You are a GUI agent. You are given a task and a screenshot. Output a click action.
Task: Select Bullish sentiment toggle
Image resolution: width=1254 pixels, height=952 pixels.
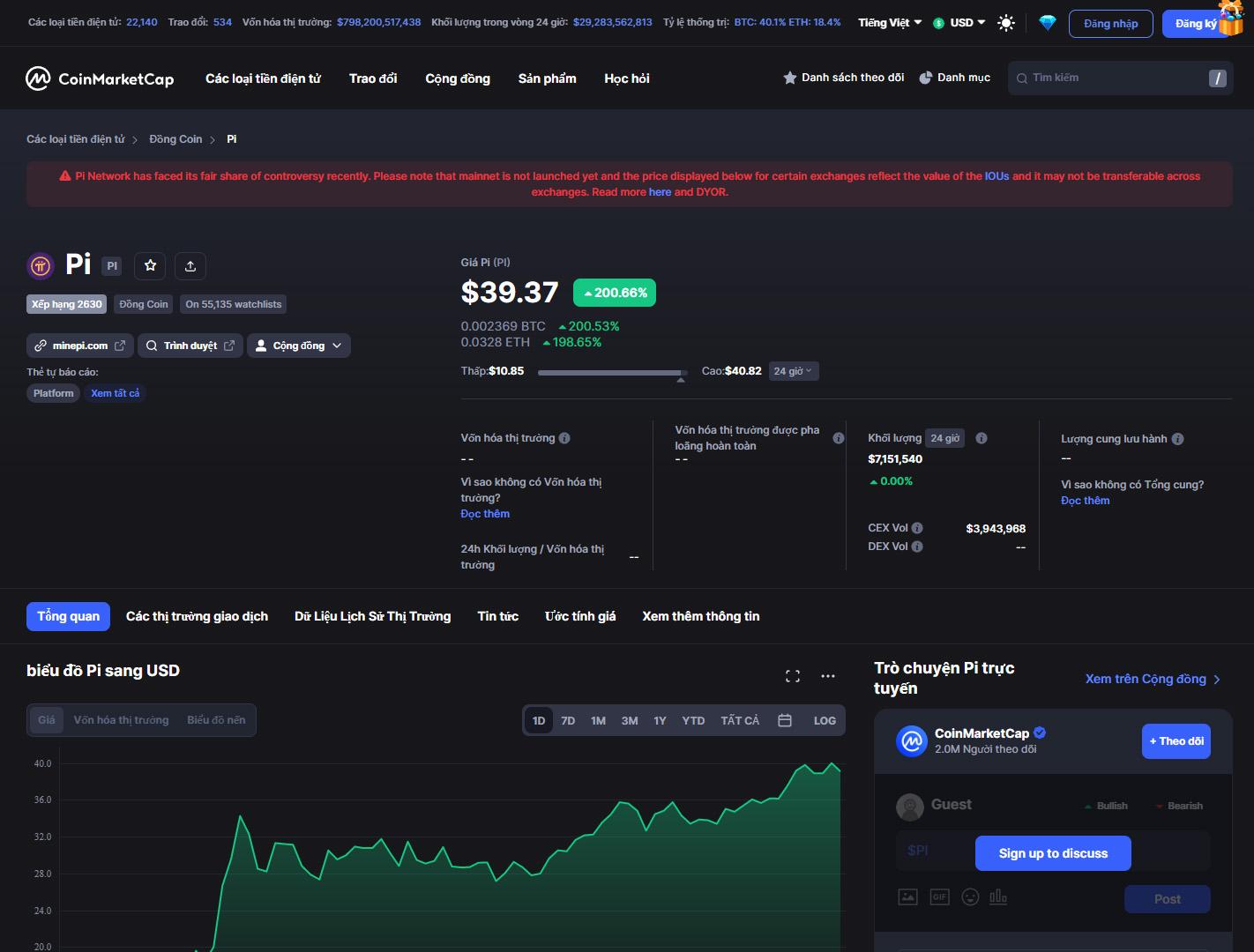tap(1107, 806)
